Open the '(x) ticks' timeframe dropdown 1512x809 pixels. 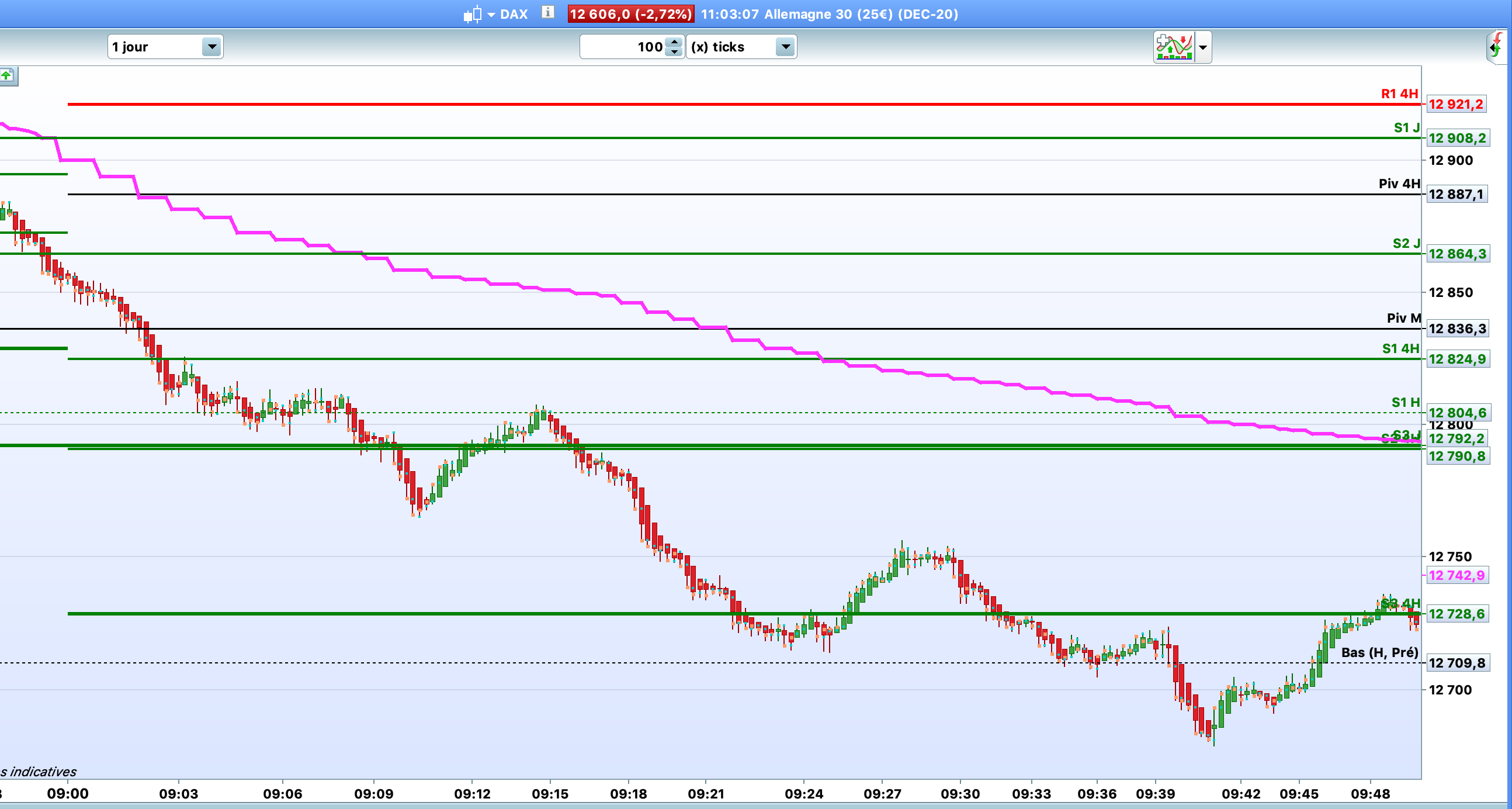[741, 47]
